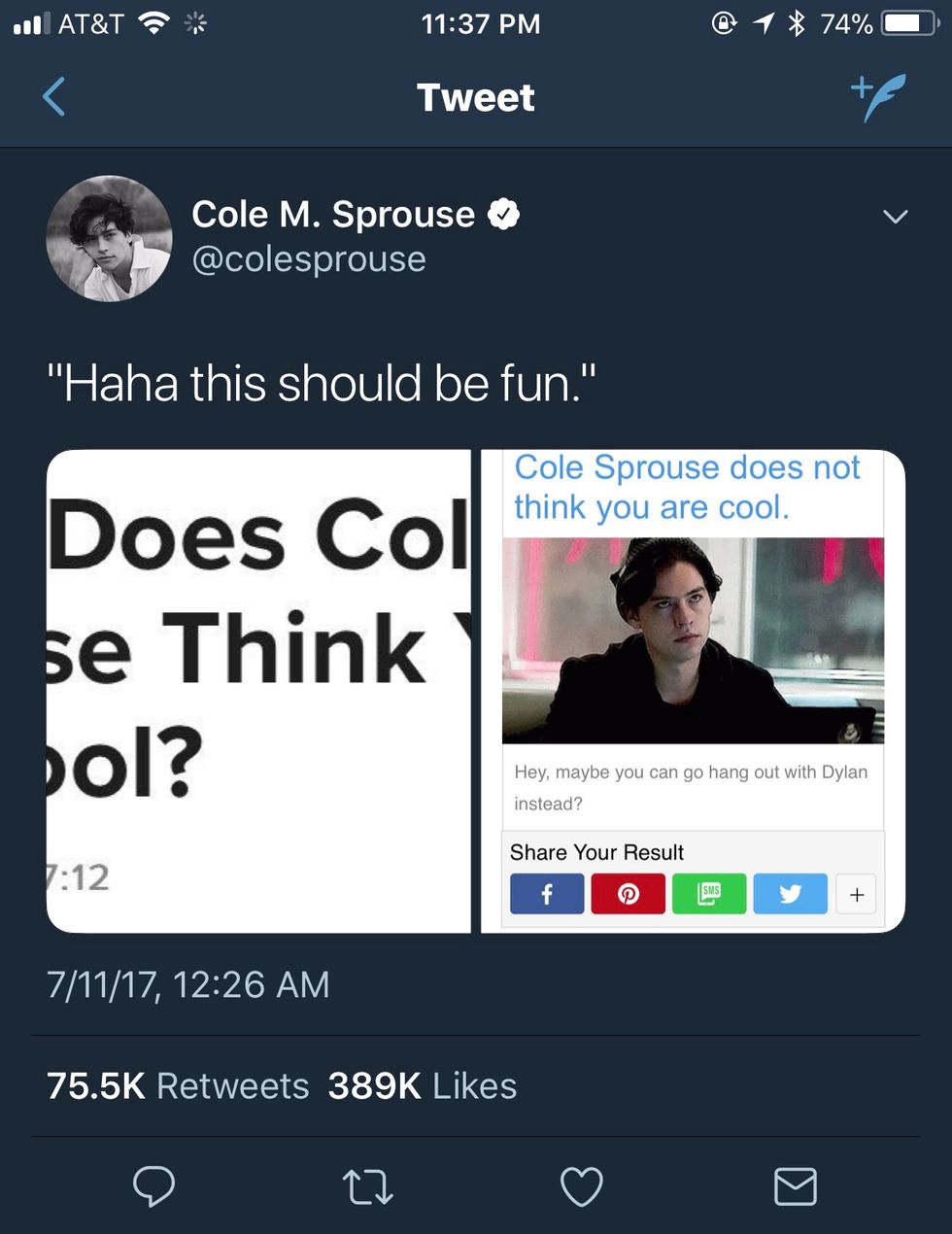
Task: Click the Facebook share button in result
Action: click(x=547, y=894)
